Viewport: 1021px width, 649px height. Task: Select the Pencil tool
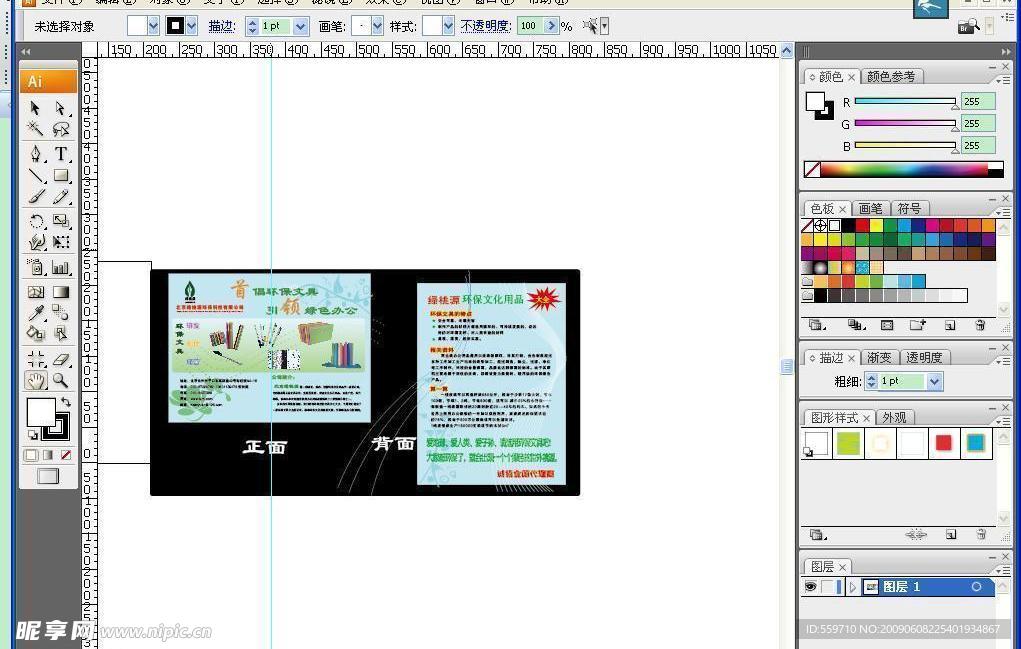coord(61,197)
